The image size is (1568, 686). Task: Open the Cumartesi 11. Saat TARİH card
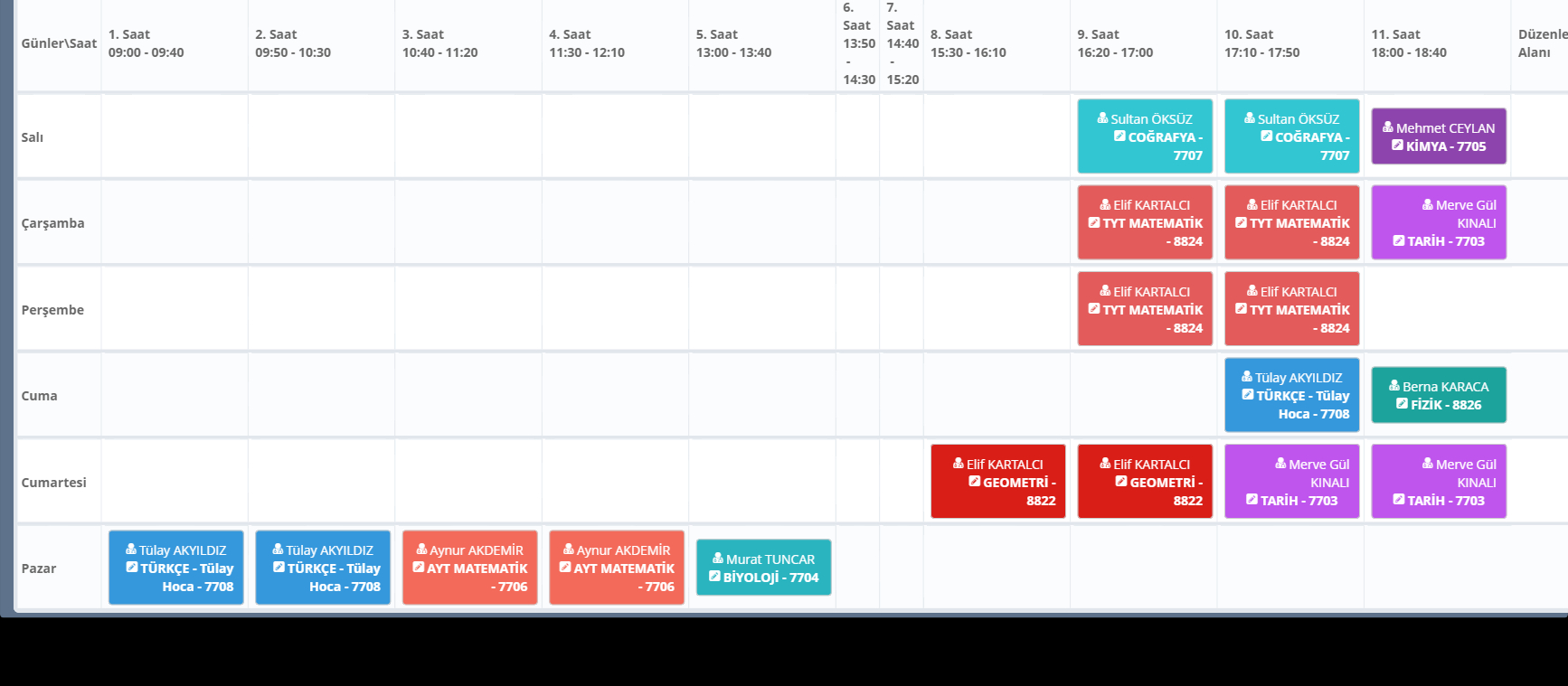[1439, 482]
